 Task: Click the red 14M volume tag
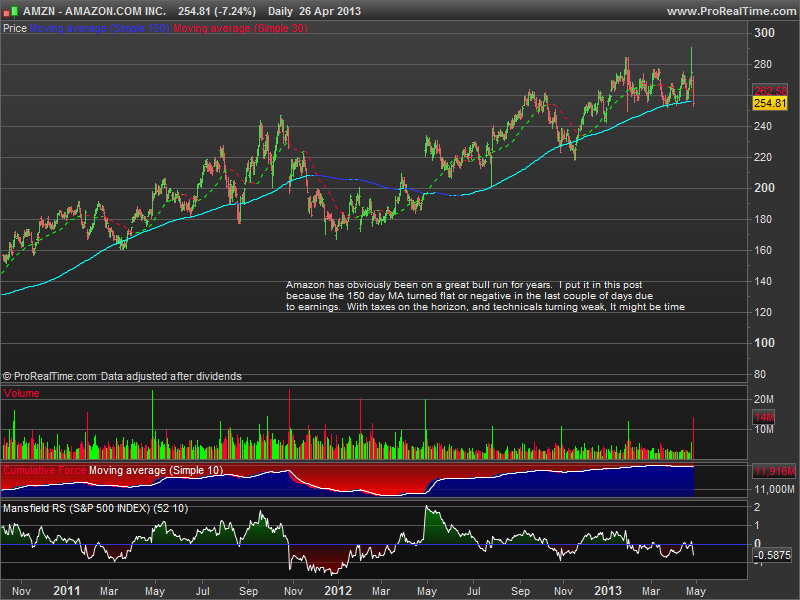[766, 416]
